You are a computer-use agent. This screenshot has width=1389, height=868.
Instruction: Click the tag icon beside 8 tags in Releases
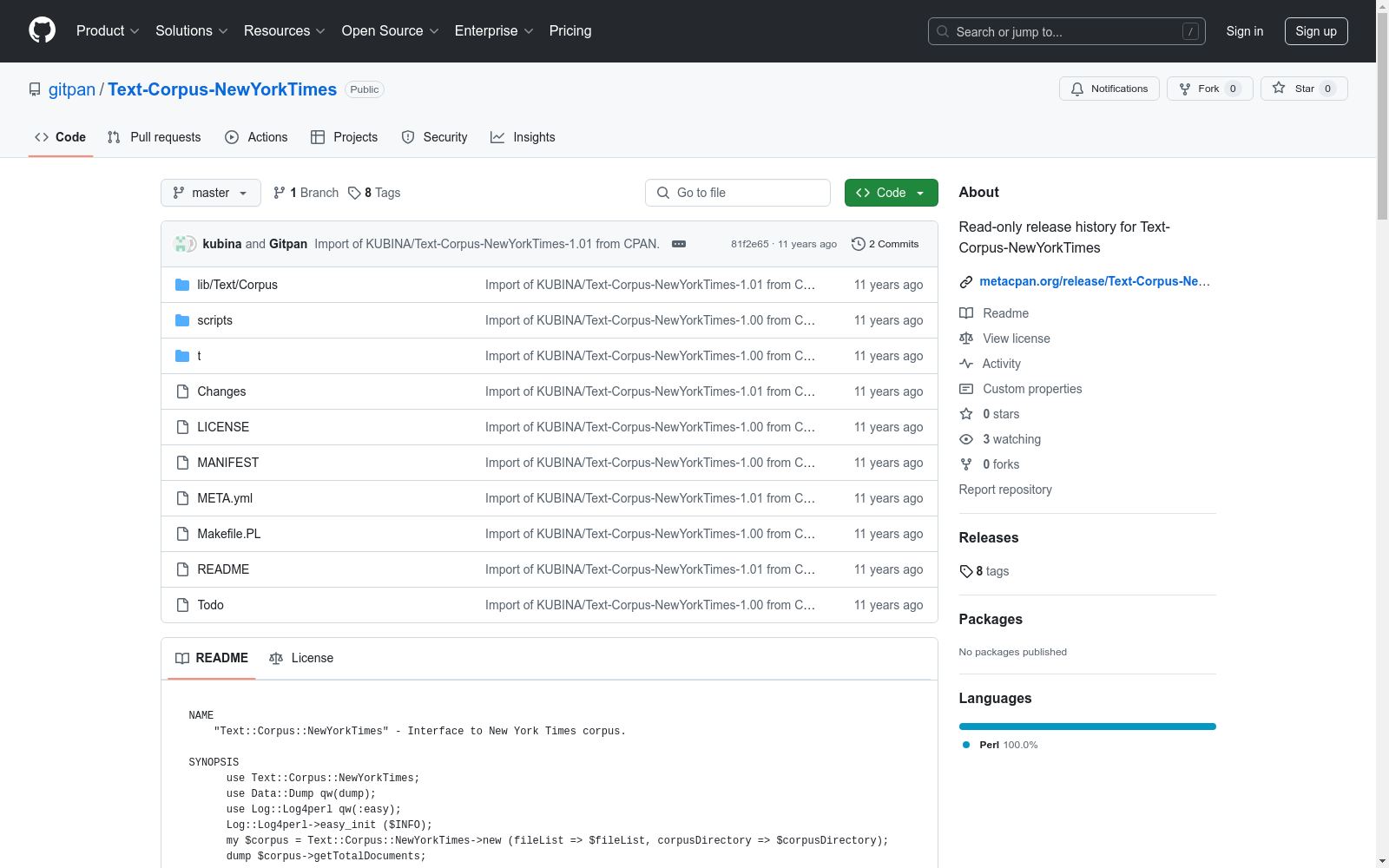[966, 571]
